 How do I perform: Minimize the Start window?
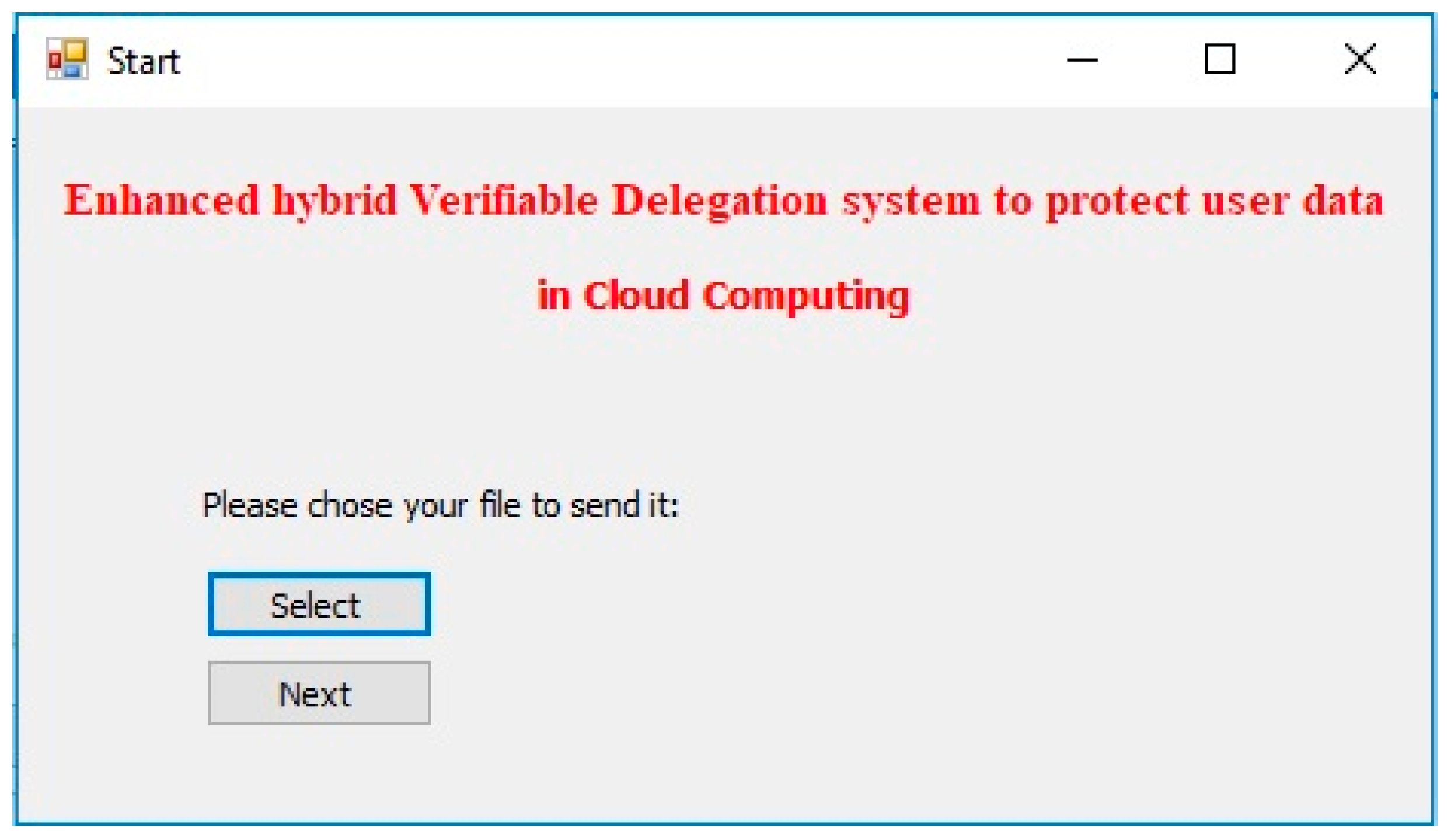(x=1082, y=60)
